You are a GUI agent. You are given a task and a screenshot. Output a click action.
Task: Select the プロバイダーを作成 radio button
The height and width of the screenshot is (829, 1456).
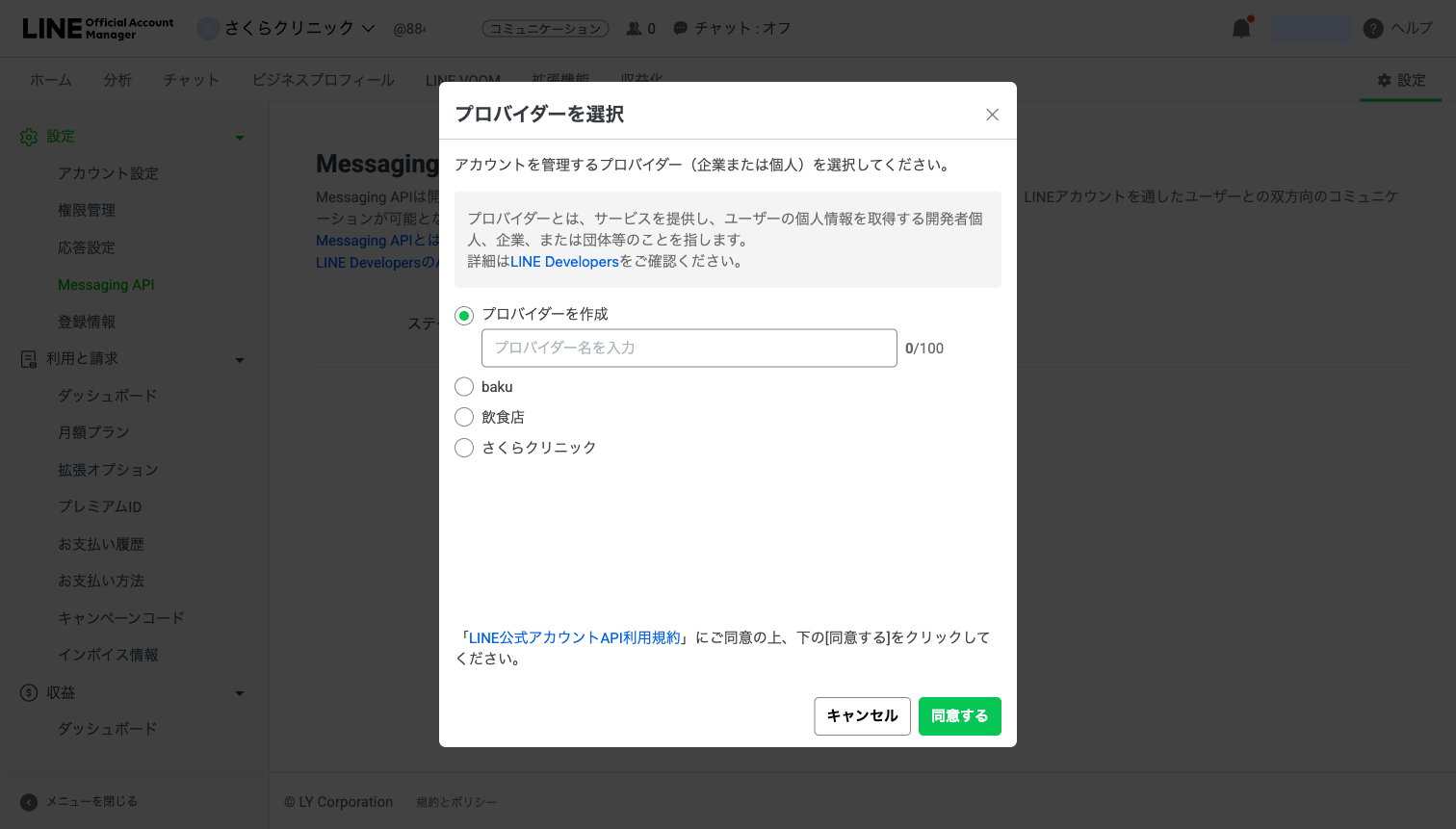(464, 316)
